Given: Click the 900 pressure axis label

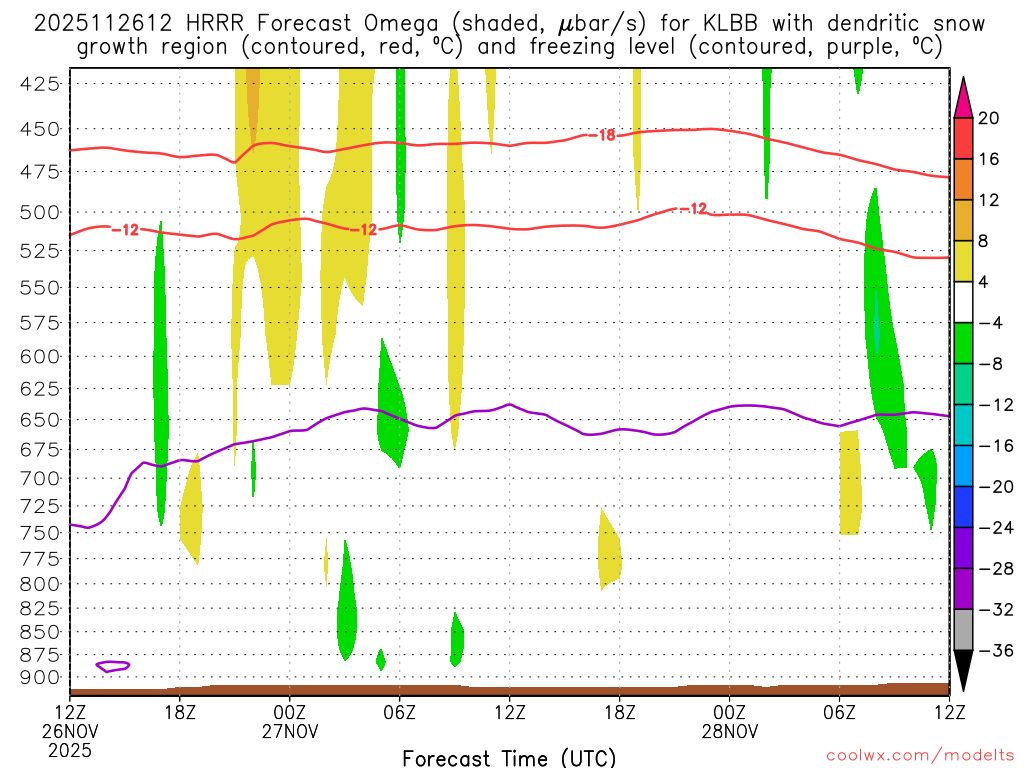Looking at the screenshot, I should point(40,678).
